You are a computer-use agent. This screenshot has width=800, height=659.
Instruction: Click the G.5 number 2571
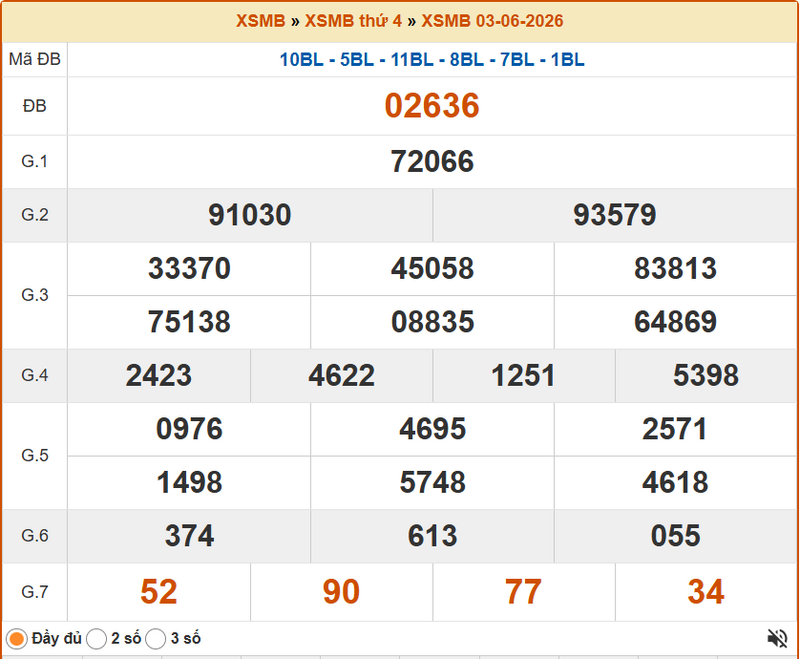click(x=674, y=429)
